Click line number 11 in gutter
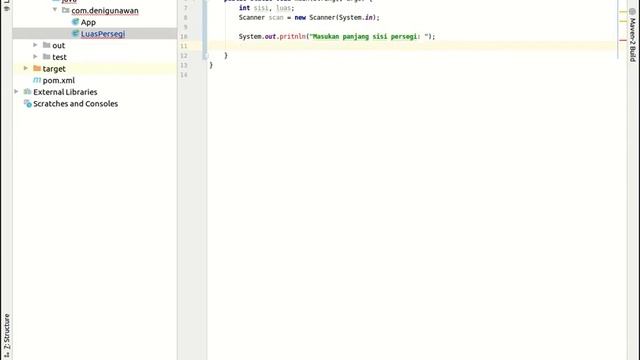The image size is (640, 360). pyautogui.click(x=184, y=46)
